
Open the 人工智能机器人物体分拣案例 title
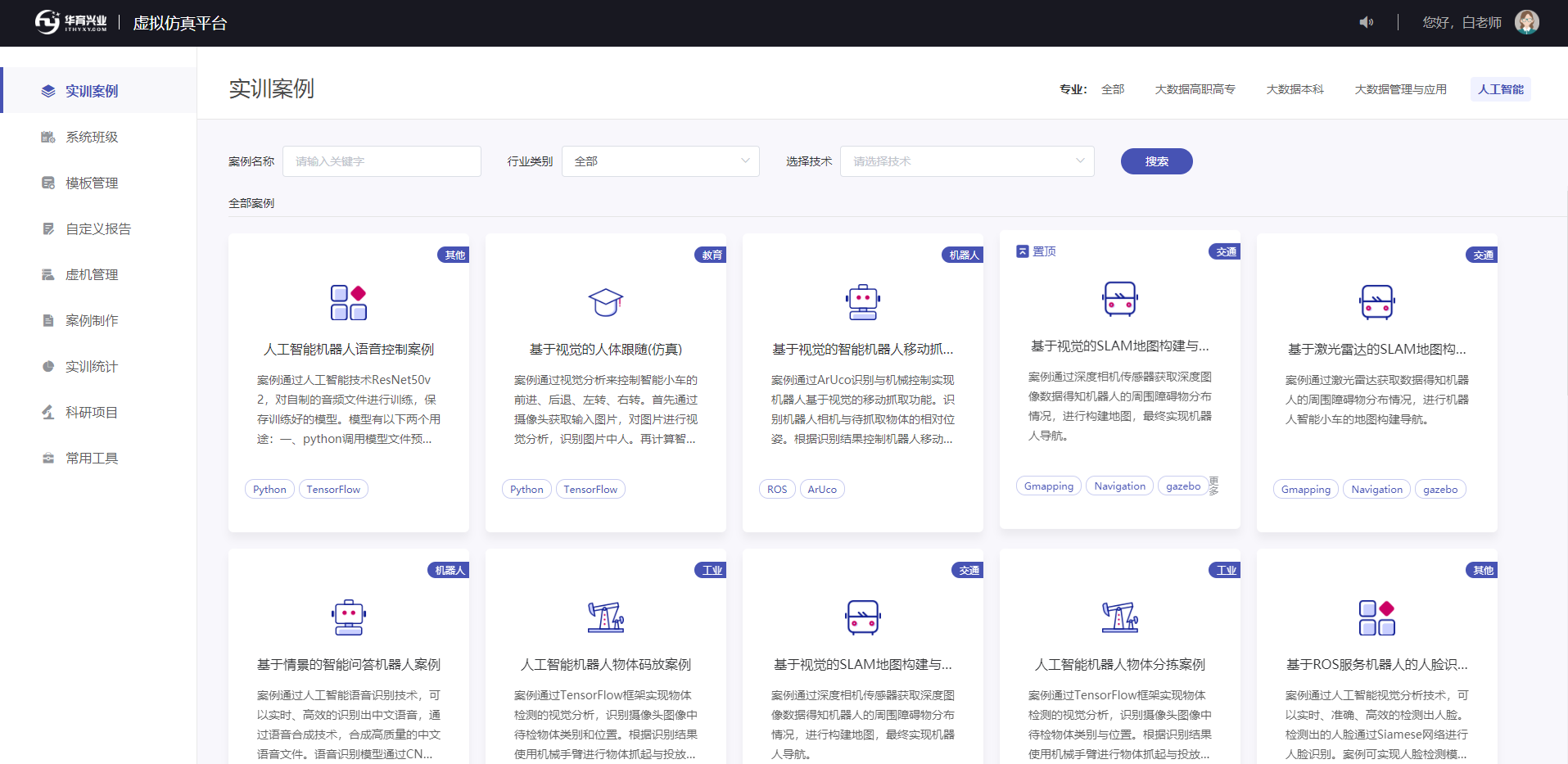coord(1120,665)
